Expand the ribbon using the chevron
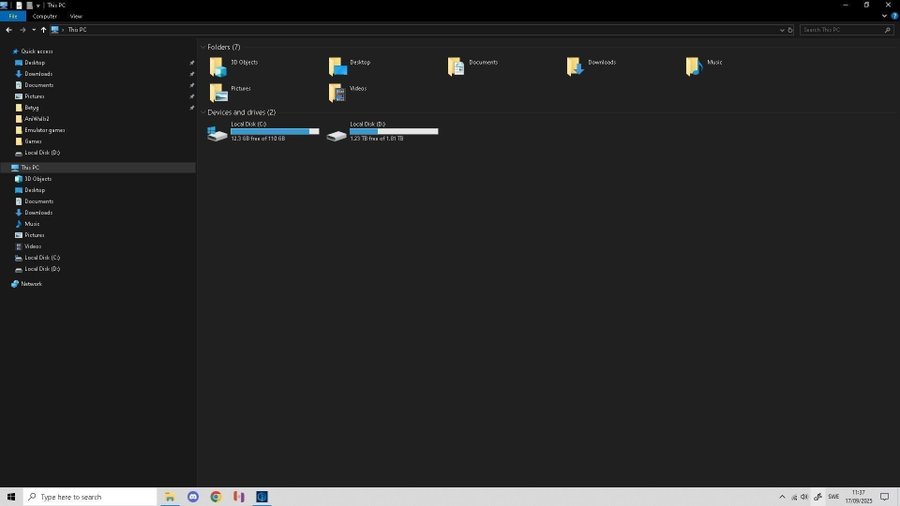Viewport: 900px width, 506px height. point(882,16)
